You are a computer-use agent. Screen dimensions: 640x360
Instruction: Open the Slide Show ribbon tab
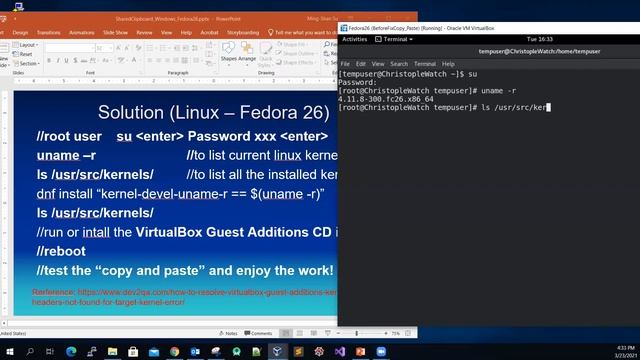[x=115, y=32]
